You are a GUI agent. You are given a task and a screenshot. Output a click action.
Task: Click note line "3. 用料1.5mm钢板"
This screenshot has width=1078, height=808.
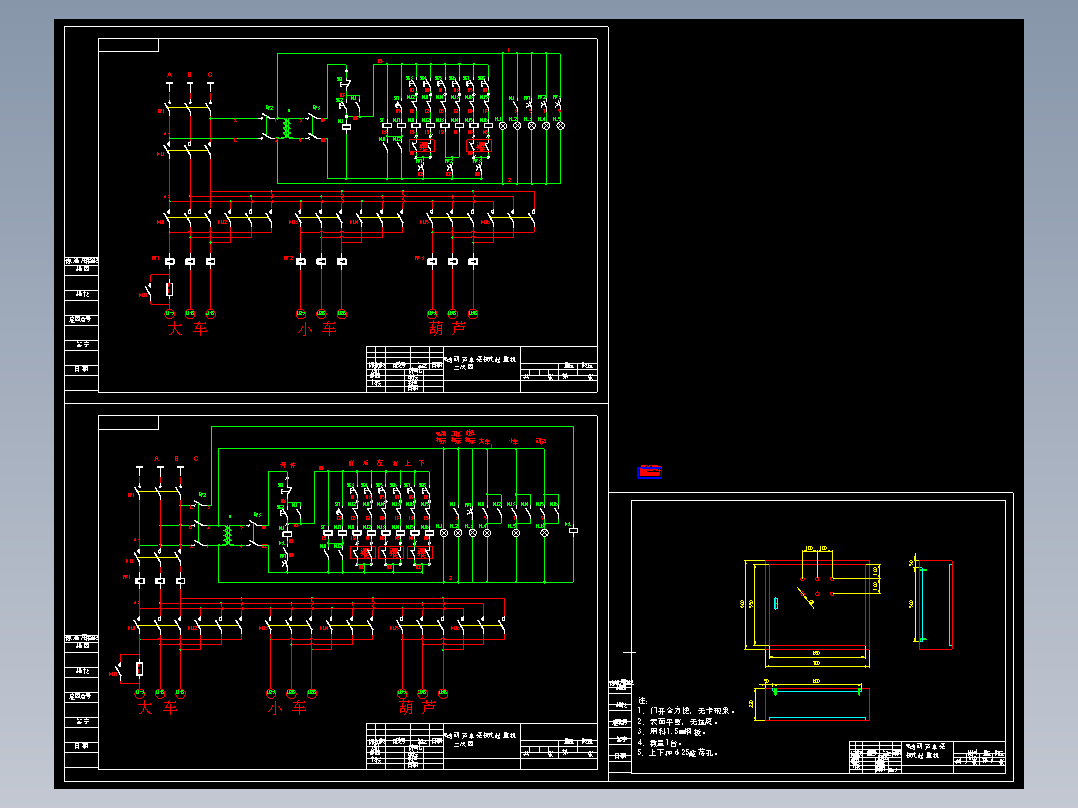point(672,732)
